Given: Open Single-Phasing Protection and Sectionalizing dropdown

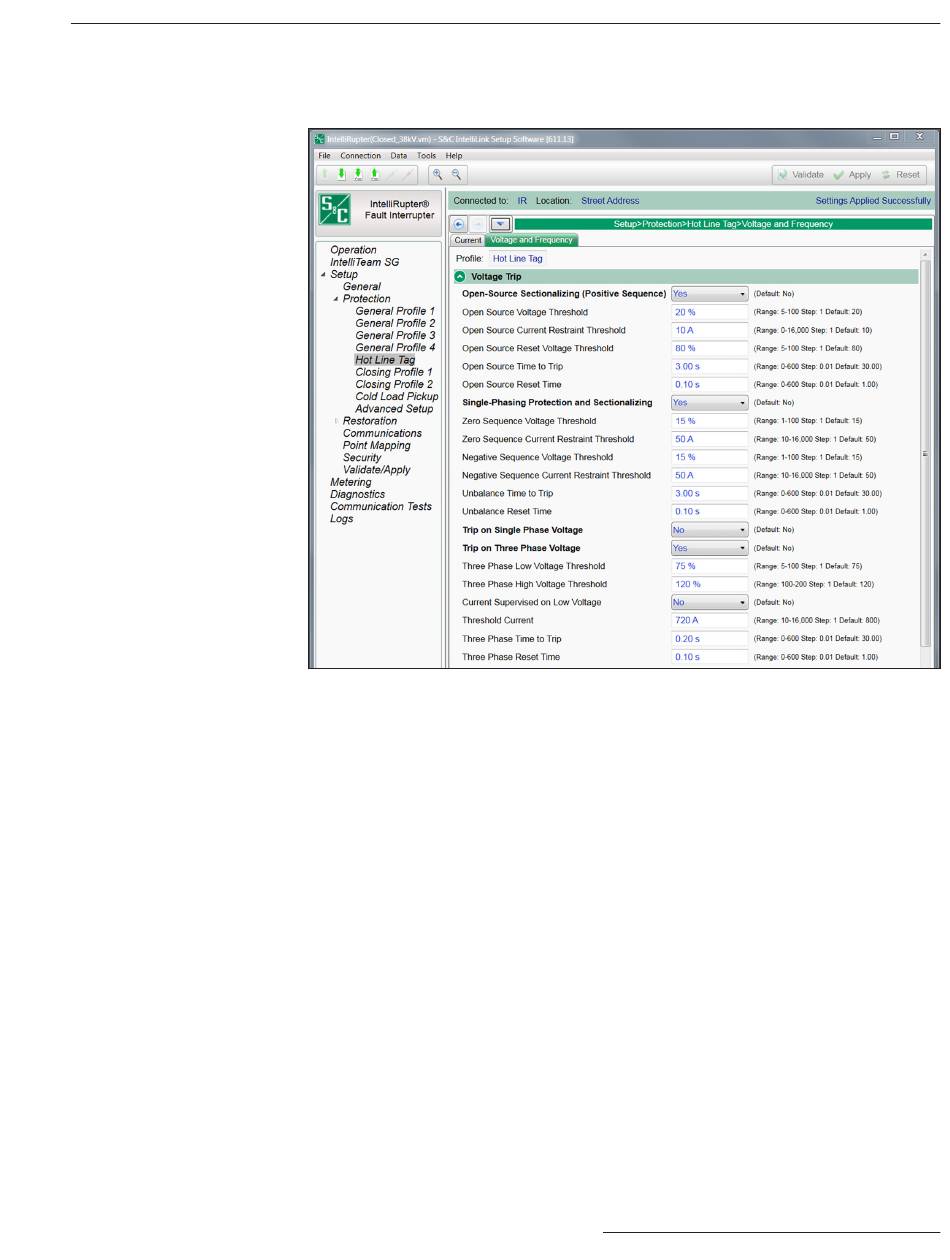Looking at the screenshot, I should click(x=709, y=402).
